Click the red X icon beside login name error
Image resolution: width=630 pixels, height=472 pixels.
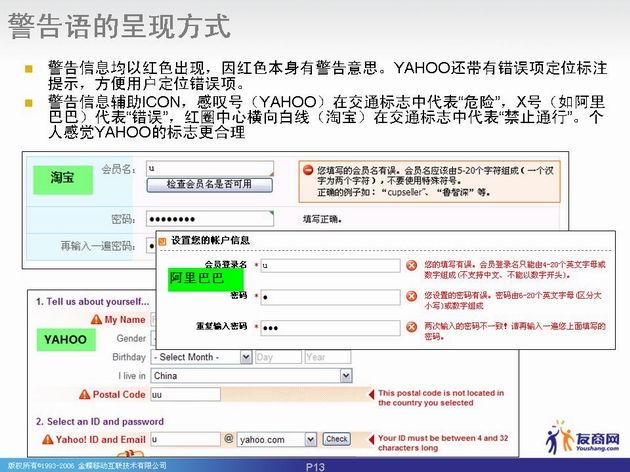point(411,265)
